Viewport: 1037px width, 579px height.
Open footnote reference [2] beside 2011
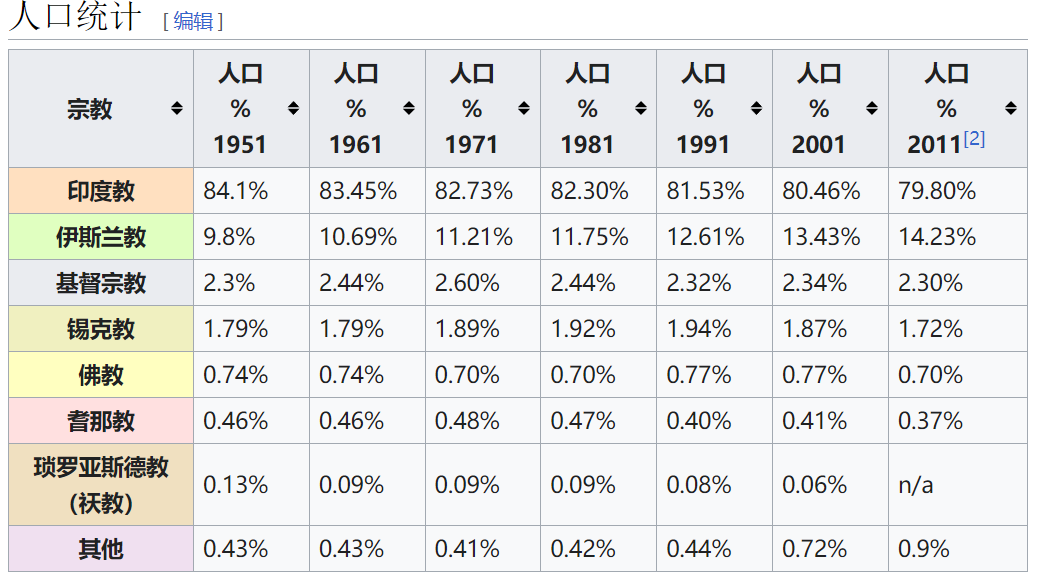click(973, 139)
